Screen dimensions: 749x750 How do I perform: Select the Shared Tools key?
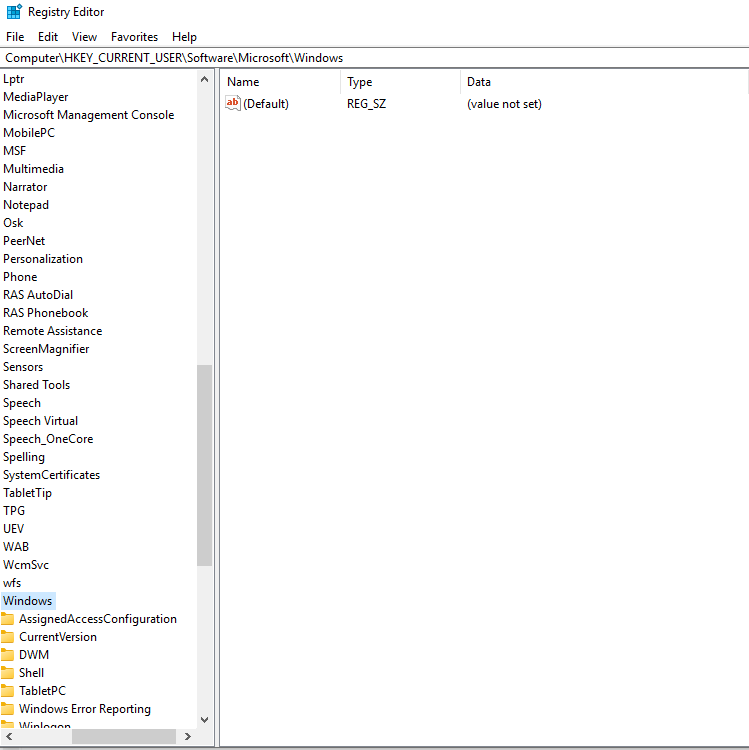(37, 385)
